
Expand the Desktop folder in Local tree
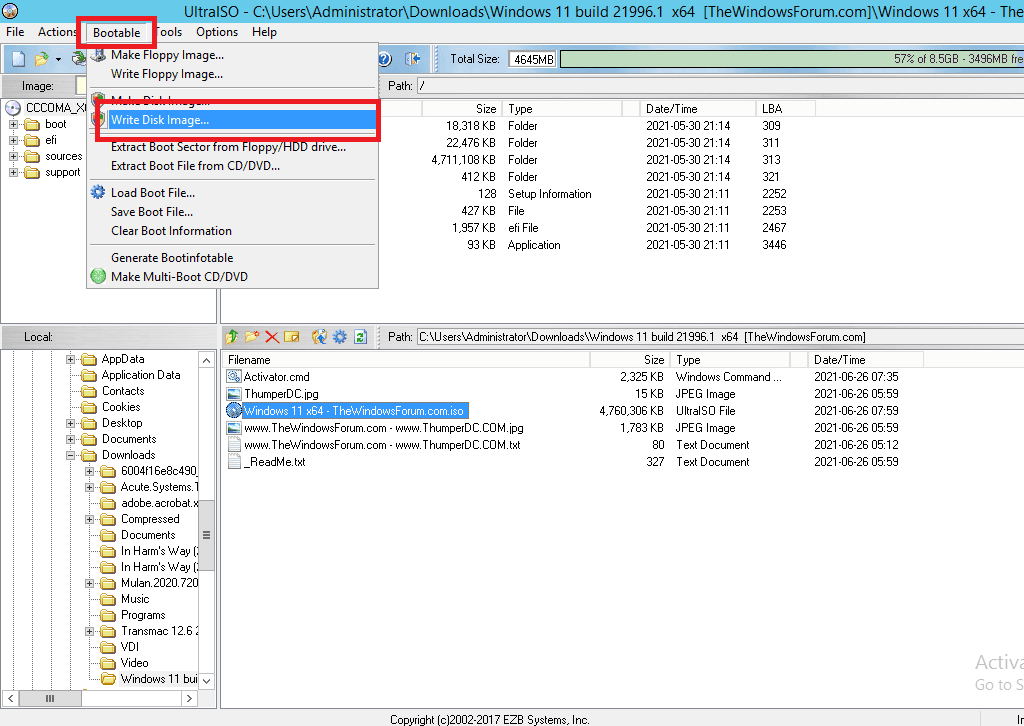click(71, 423)
